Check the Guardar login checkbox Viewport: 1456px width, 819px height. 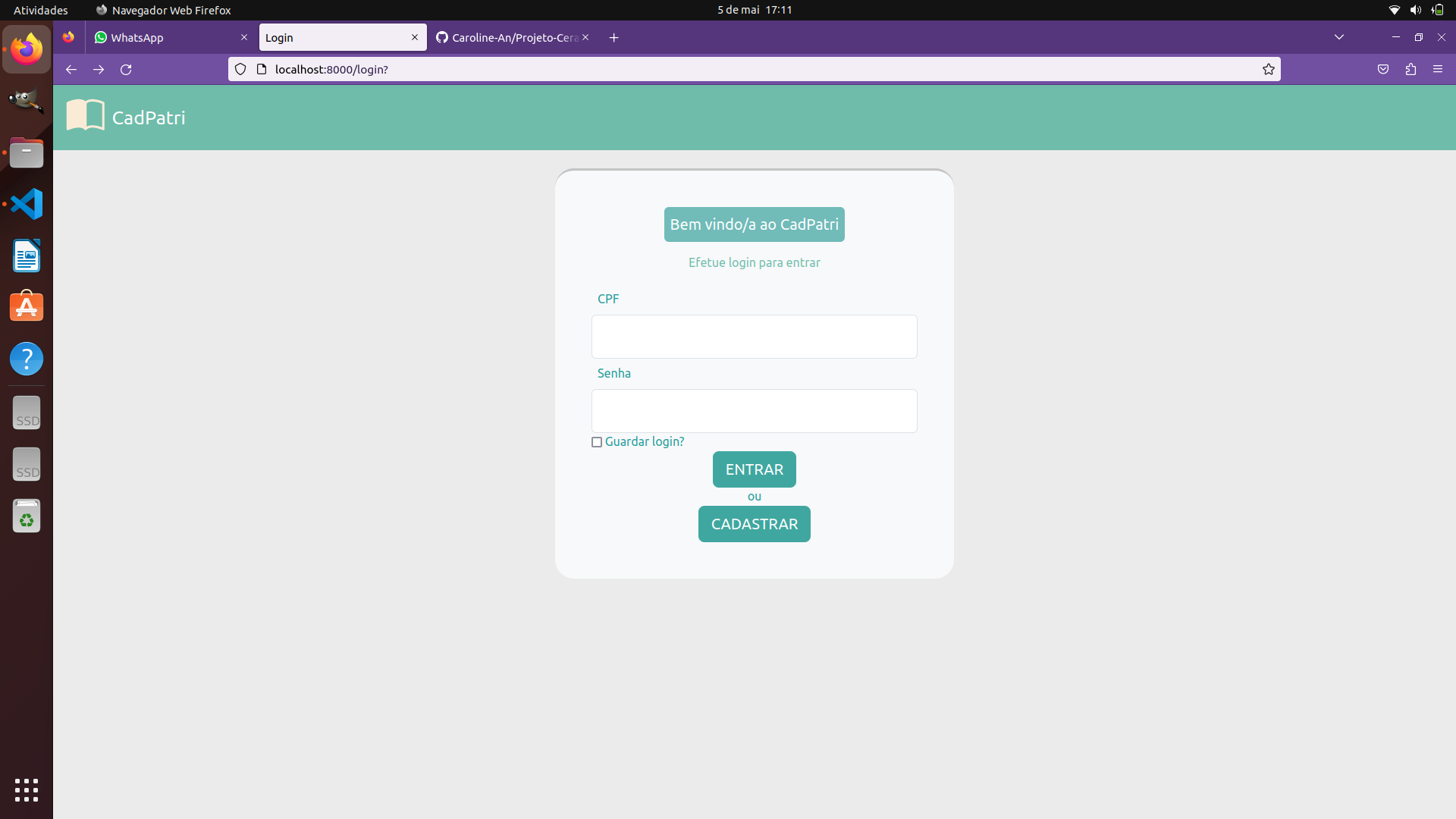click(x=597, y=442)
